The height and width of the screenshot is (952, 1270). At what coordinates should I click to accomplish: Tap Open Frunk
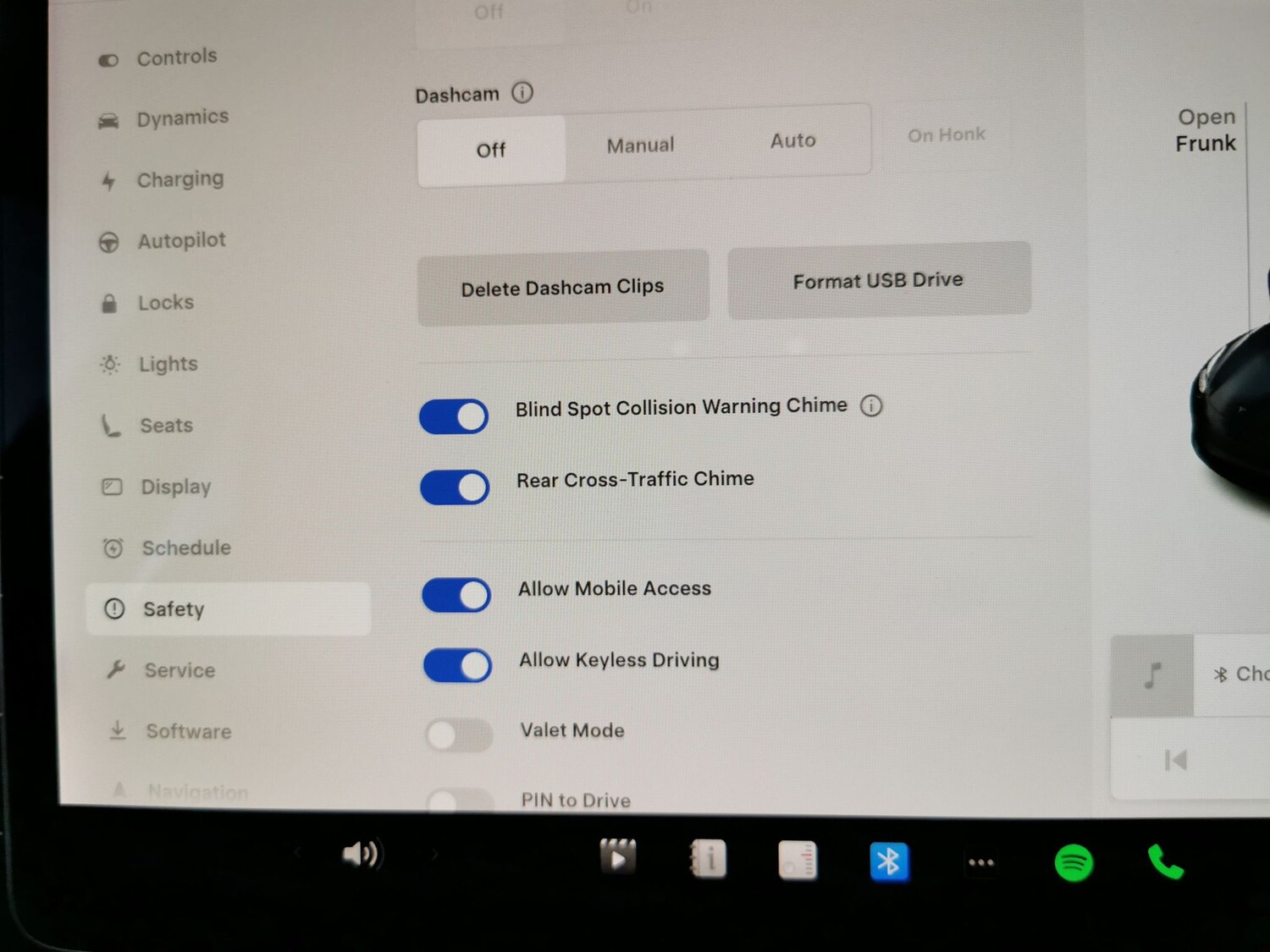click(1206, 129)
